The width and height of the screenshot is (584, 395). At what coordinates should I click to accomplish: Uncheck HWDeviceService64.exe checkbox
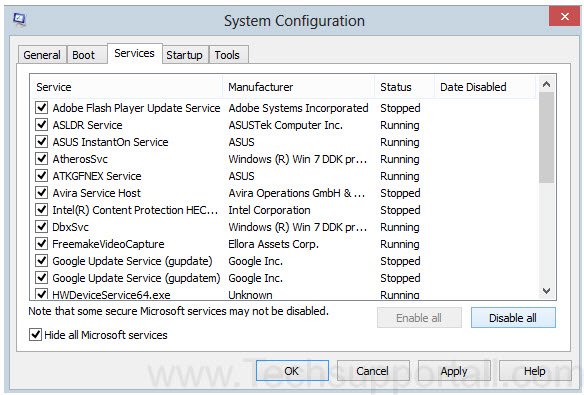[41, 294]
